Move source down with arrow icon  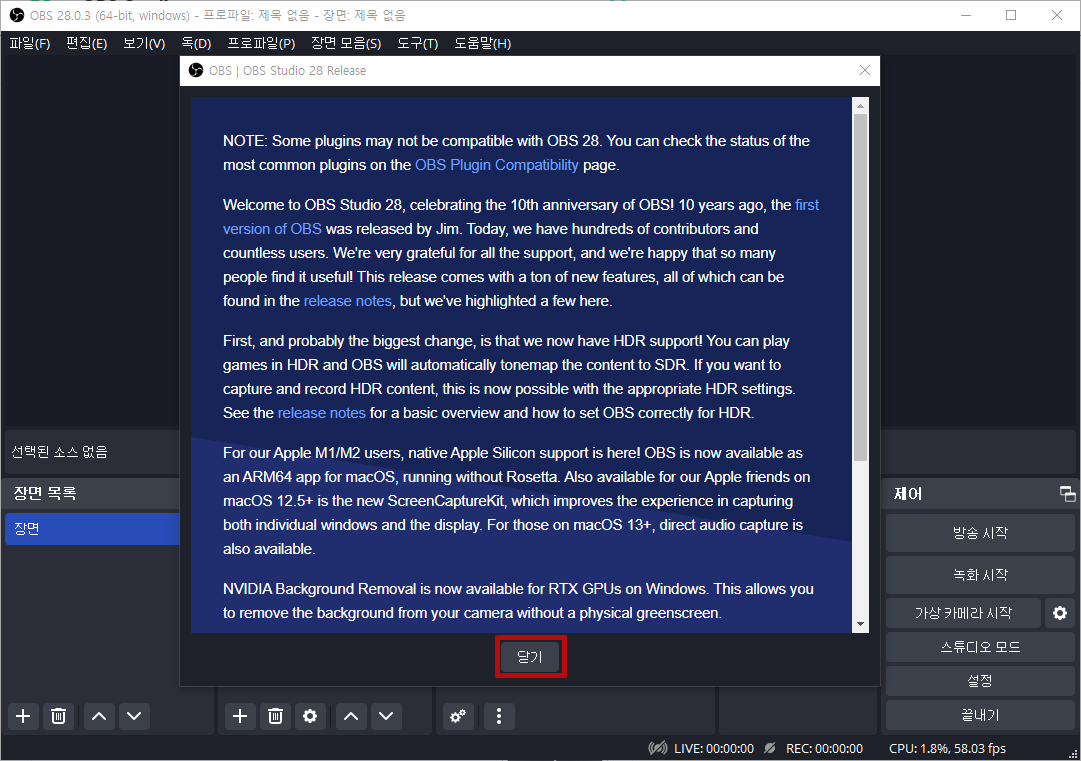pos(386,716)
